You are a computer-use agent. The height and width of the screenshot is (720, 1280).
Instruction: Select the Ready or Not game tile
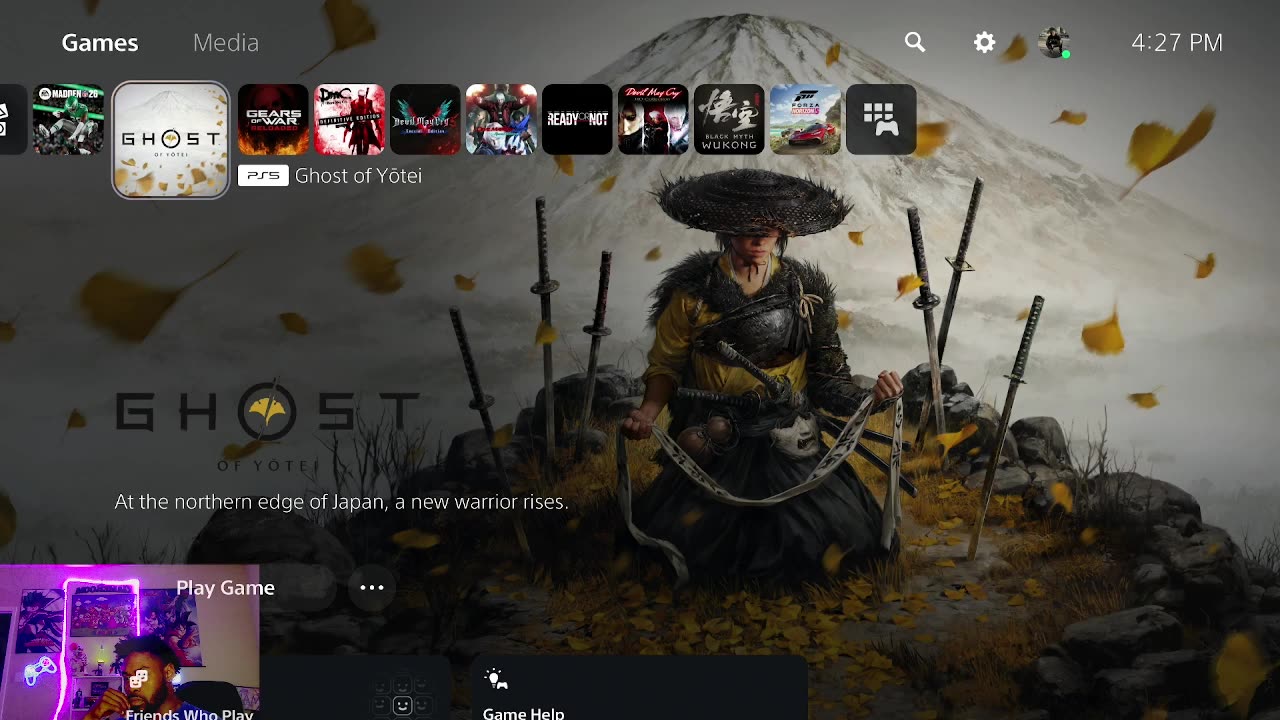577,120
